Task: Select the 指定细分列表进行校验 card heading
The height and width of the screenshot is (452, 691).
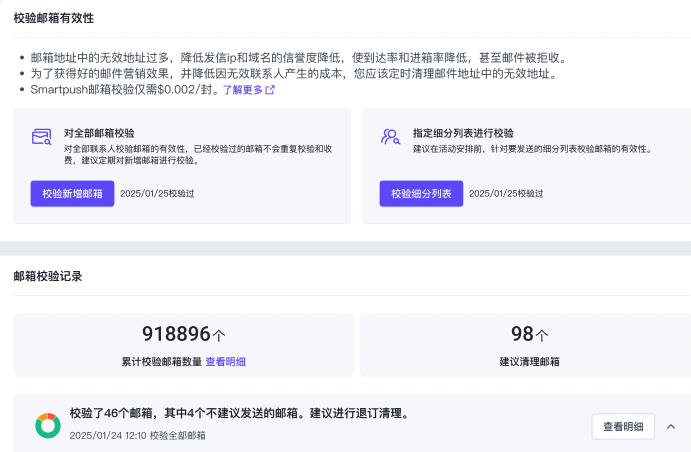Action: (x=463, y=132)
